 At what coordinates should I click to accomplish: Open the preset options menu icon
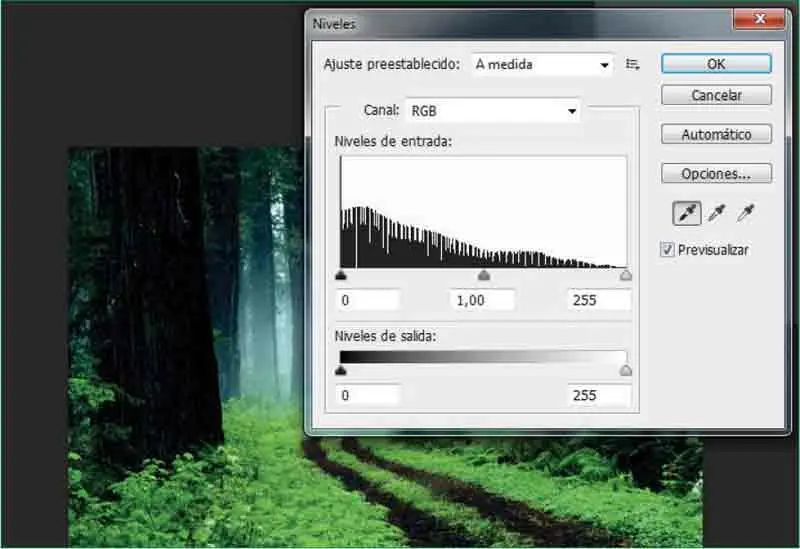pyautogui.click(x=632, y=64)
